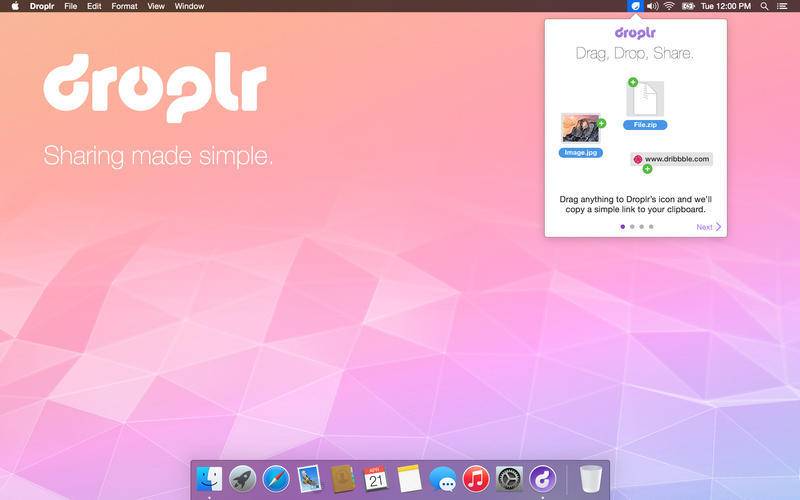This screenshot has width=800, height=500.
Task: Open the Droplr application menu
Action: pyautogui.click(x=42, y=6)
